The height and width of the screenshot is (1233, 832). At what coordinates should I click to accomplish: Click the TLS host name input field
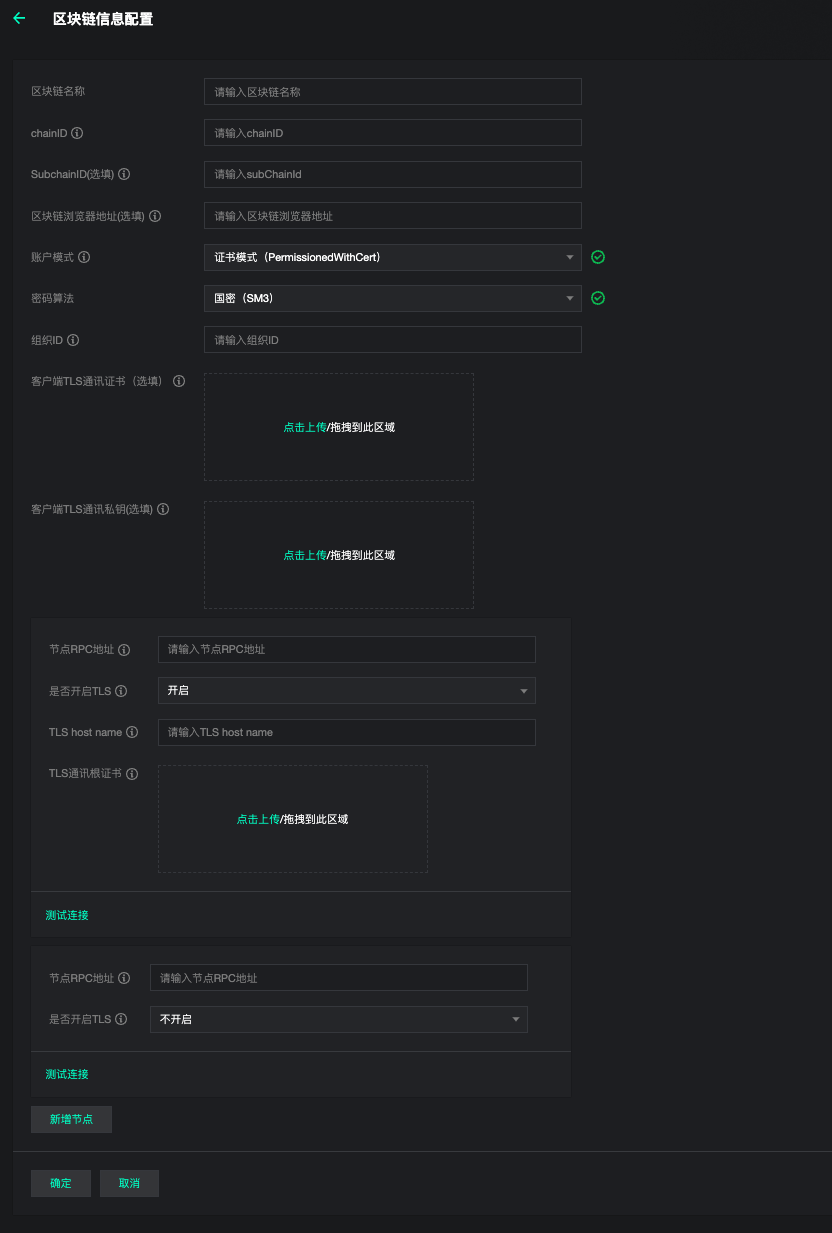tap(346, 732)
